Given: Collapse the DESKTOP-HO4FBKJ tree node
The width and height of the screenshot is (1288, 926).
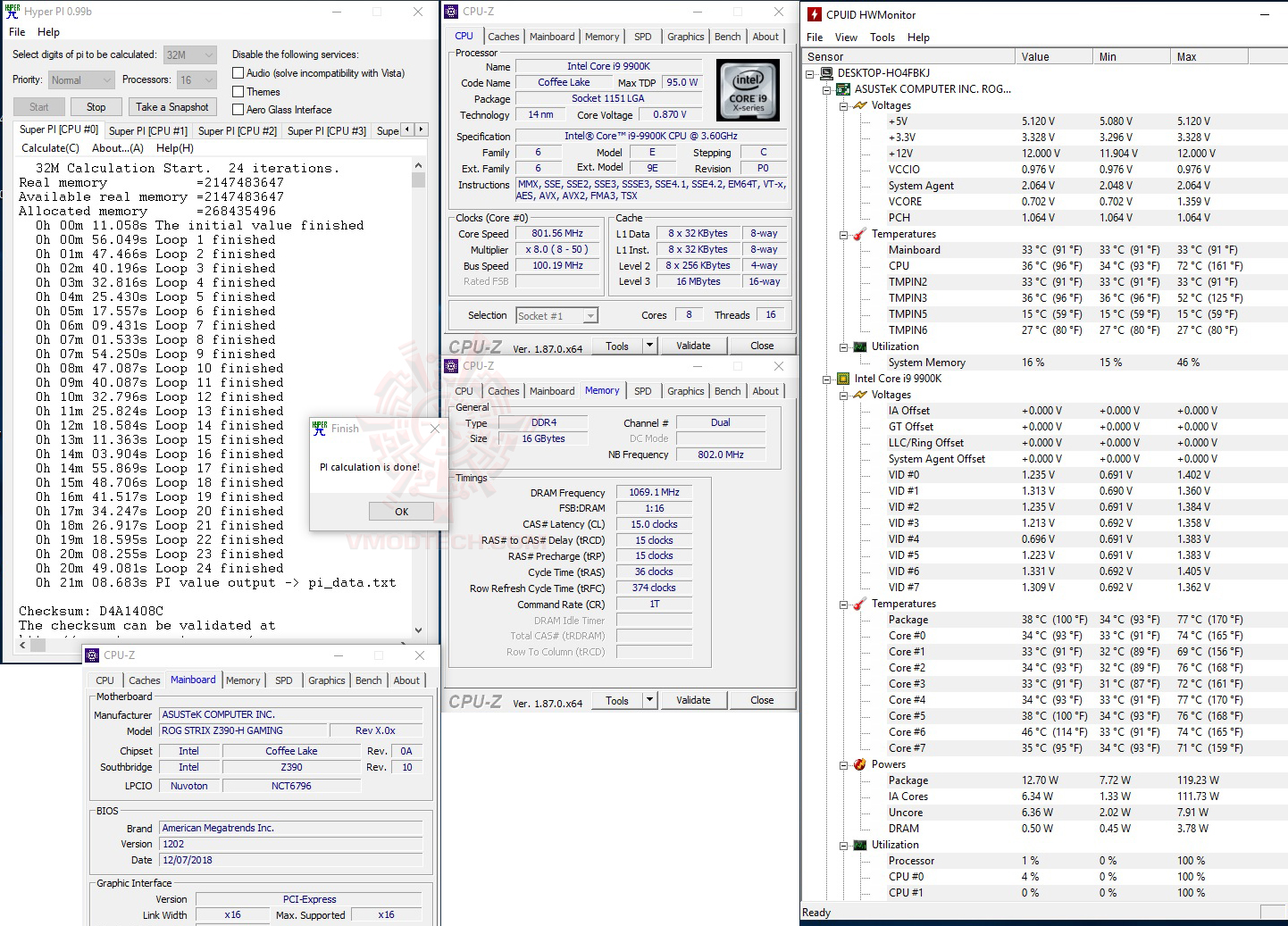Looking at the screenshot, I should (810, 73).
